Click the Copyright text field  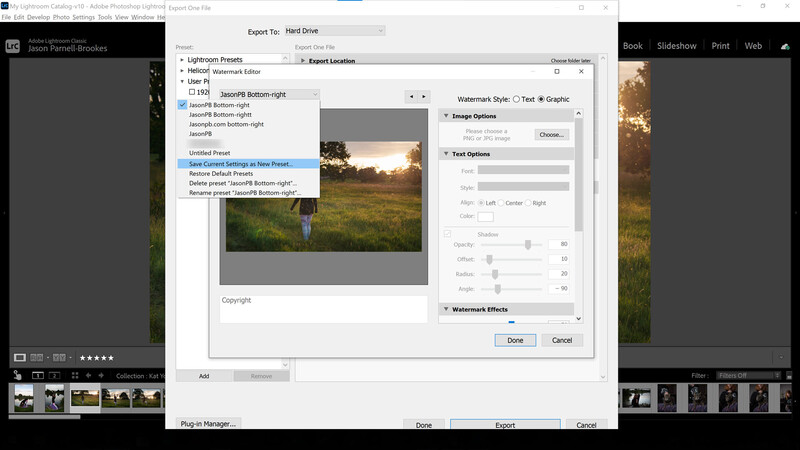pos(323,309)
